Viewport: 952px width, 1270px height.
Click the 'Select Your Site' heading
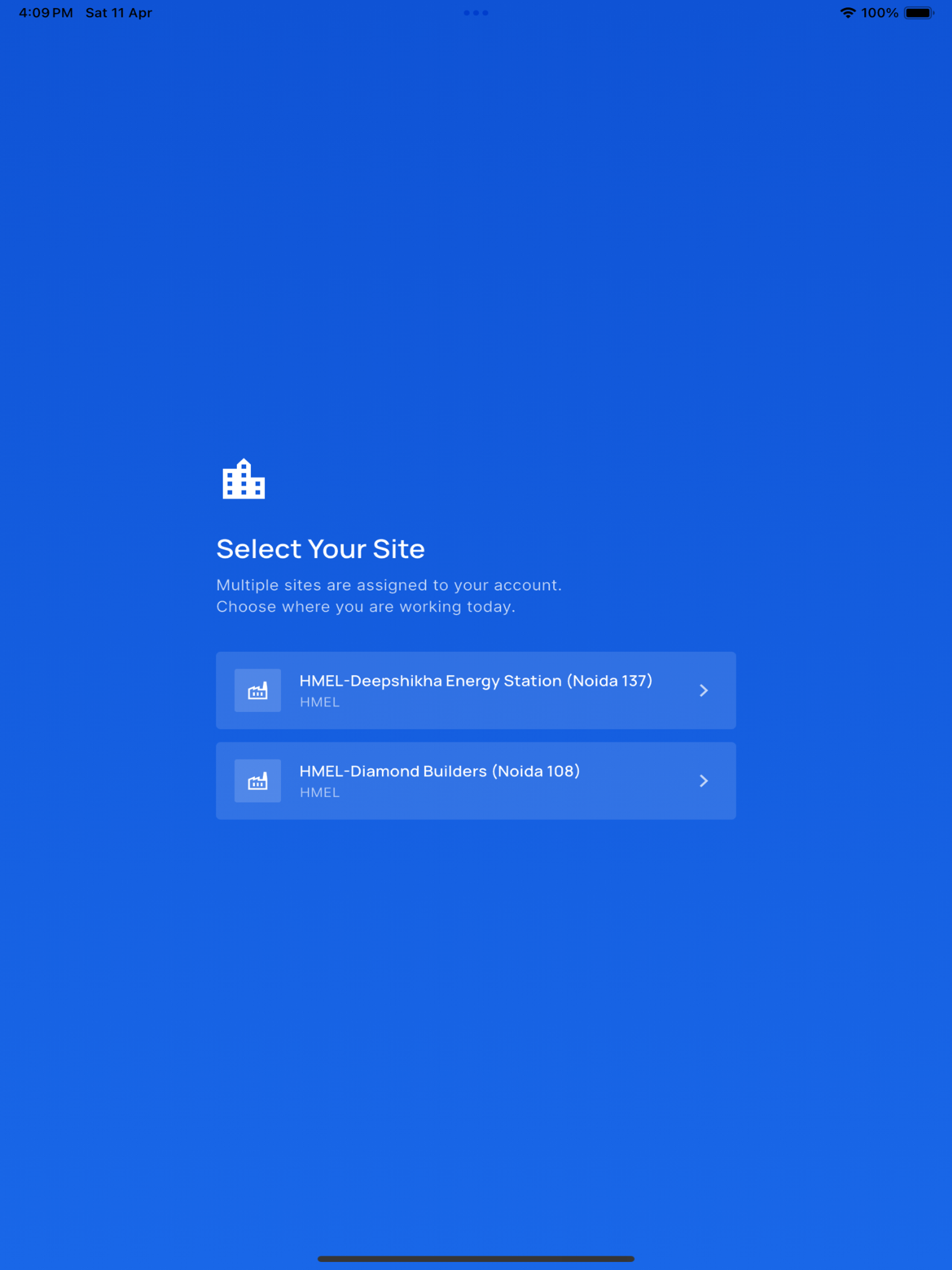(x=320, y=549)
